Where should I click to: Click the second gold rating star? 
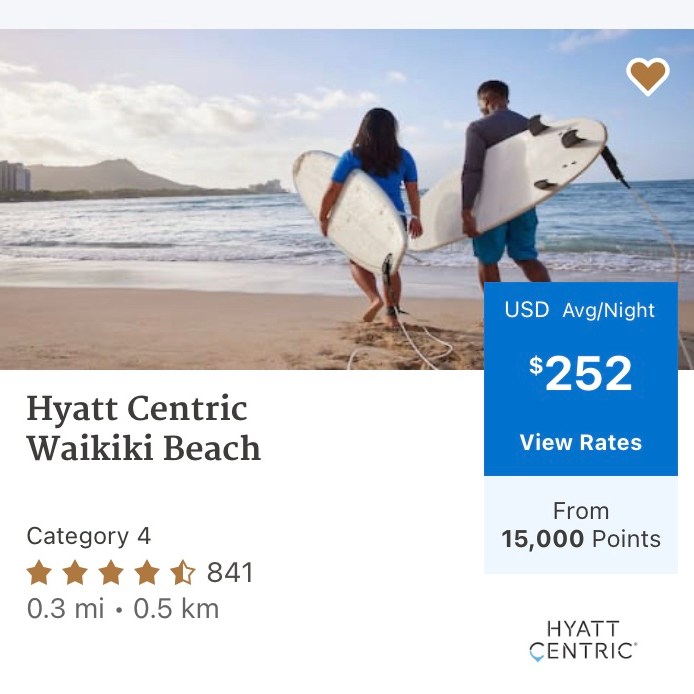[75, 573]
